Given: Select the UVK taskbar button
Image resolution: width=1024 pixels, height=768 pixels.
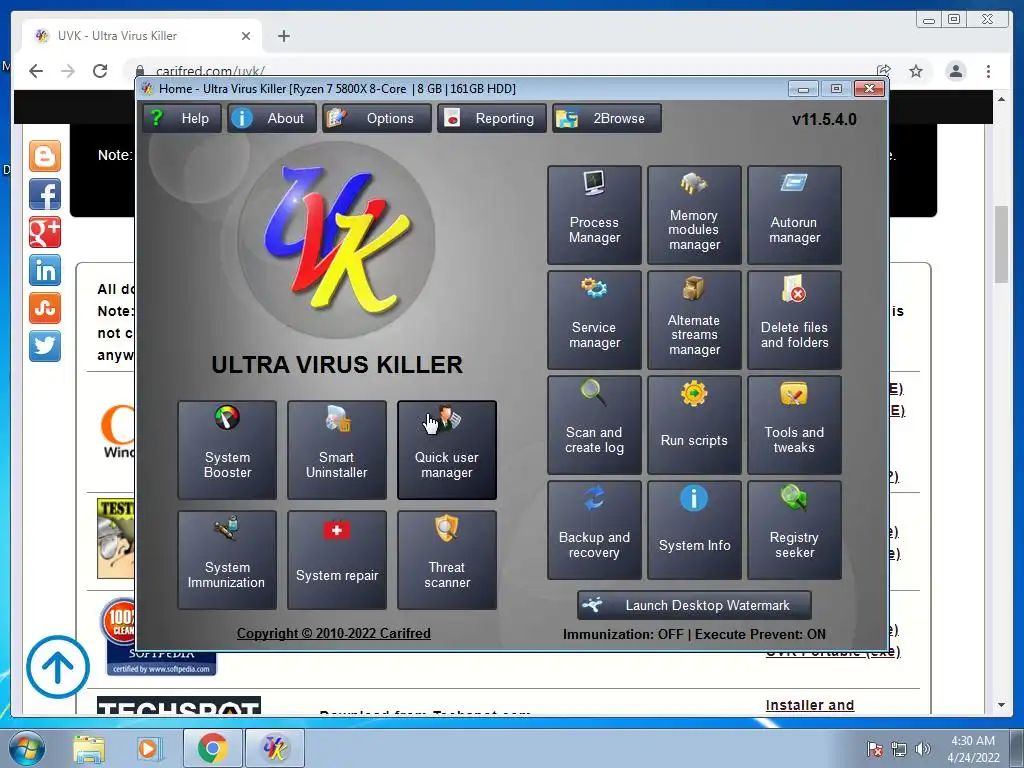Looking at the screenshot, I should (x=275, y=748).
